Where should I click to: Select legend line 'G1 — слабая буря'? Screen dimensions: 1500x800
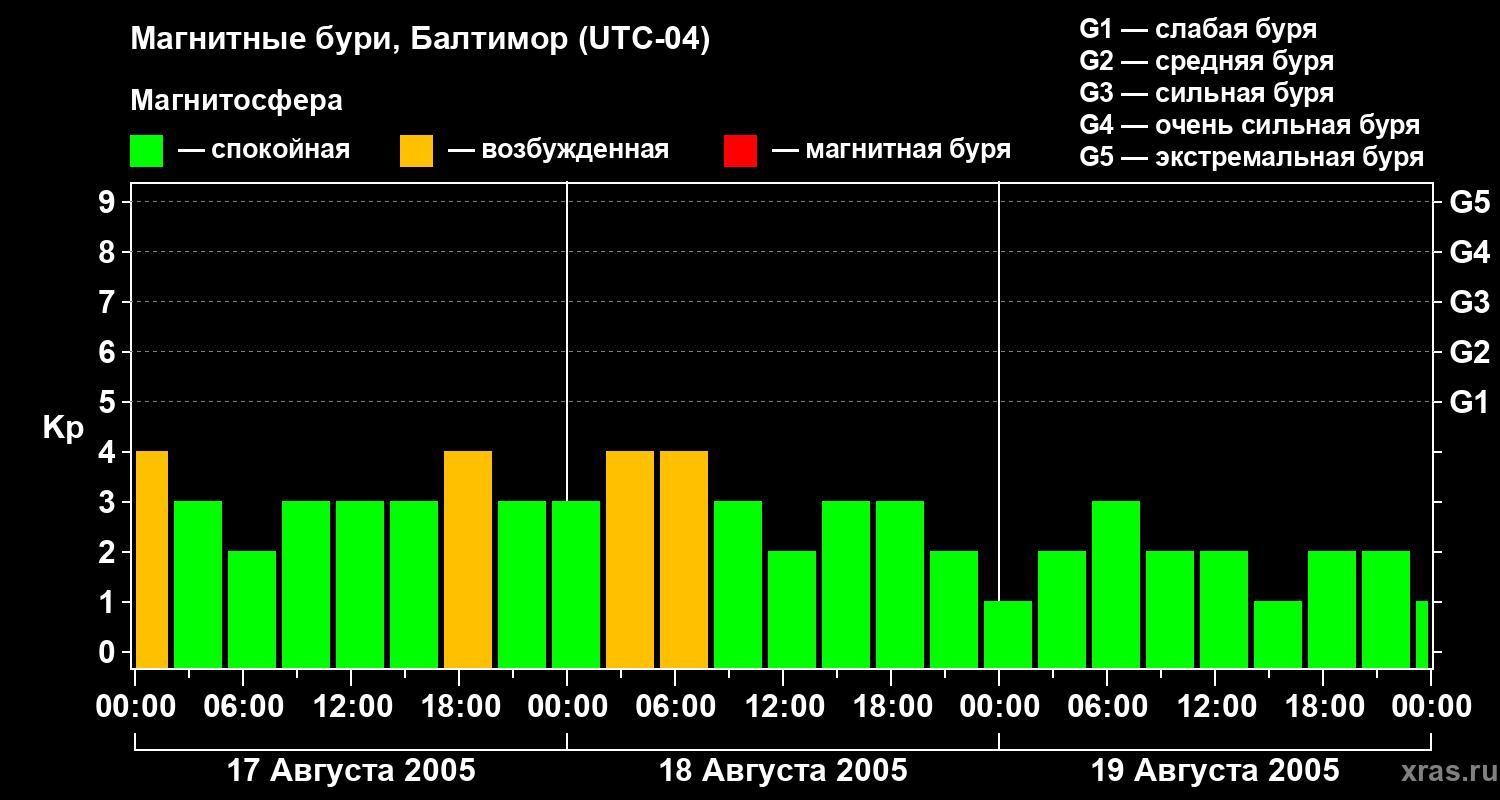1198,29
